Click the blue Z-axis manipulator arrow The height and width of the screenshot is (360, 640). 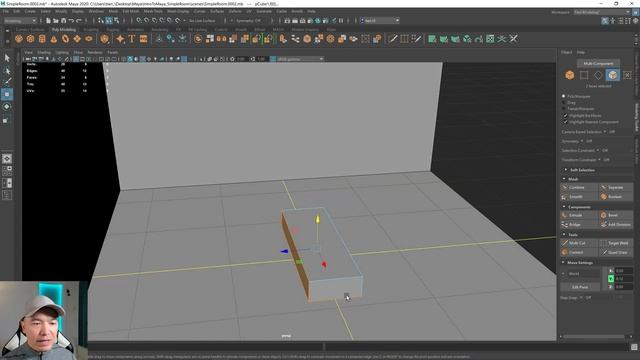click(x=284, y=251)
